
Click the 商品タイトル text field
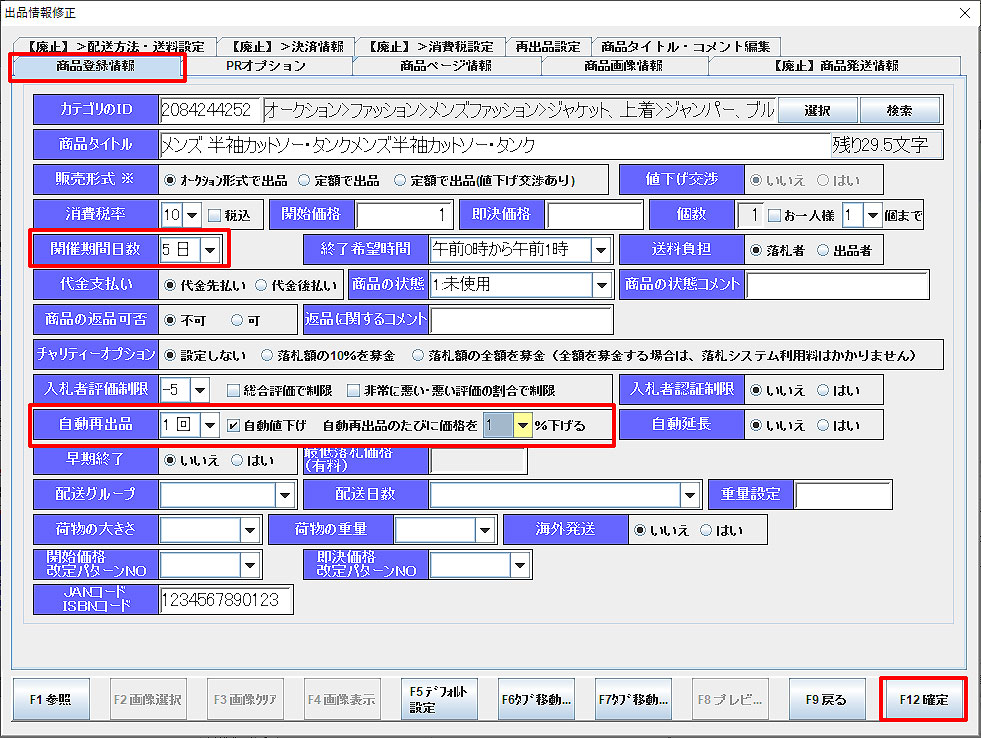click(494, 145)
